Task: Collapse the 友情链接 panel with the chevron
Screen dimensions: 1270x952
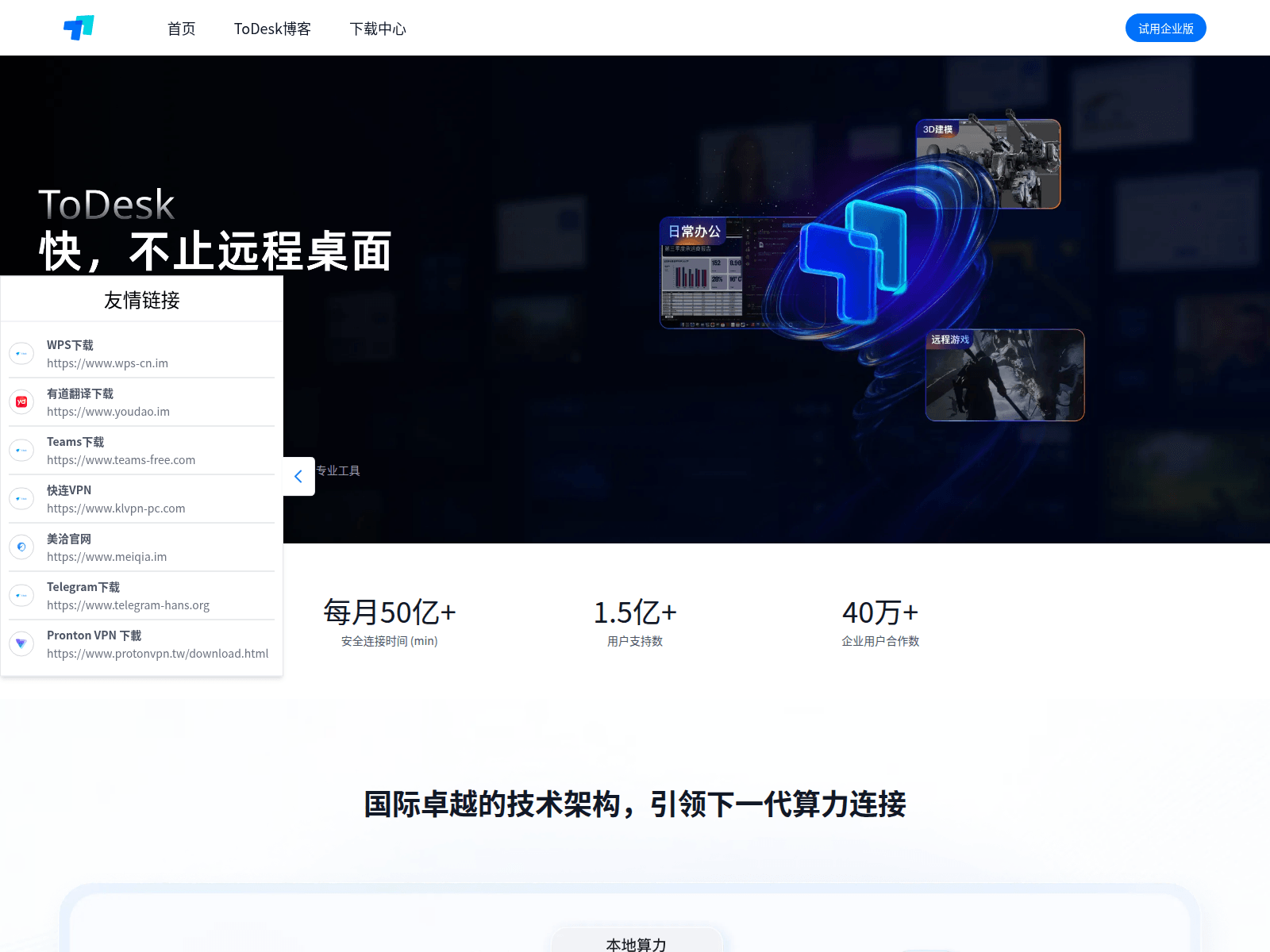Action: coord(299,476)
